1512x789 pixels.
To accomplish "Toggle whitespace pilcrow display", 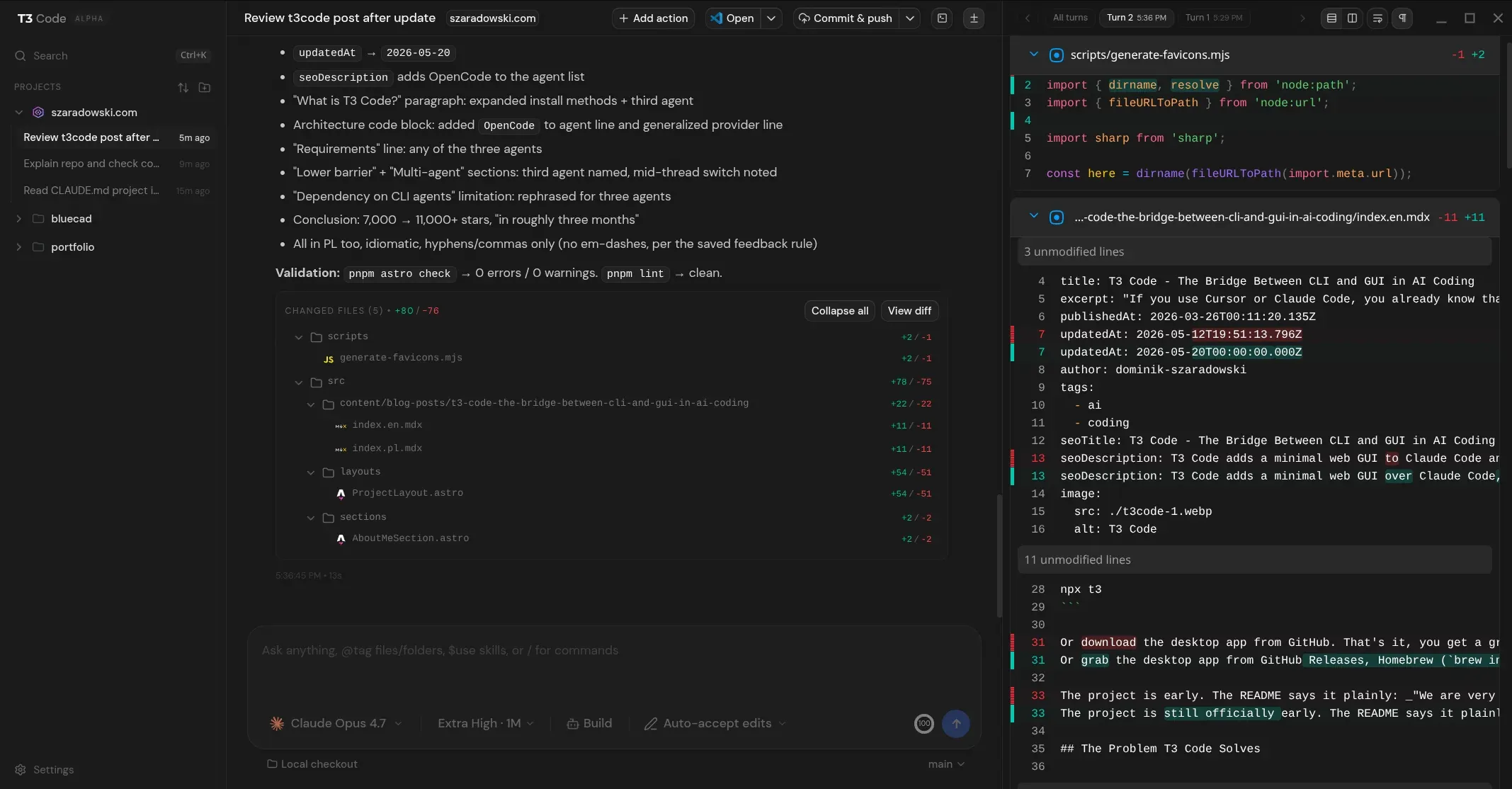I will coord(1402,18).
